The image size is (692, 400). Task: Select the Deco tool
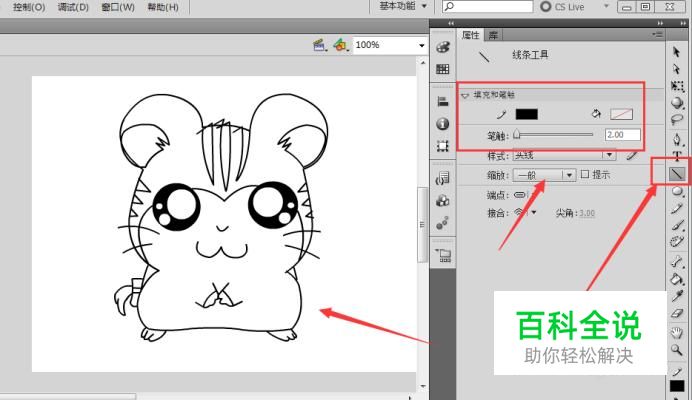pyautogui.click(x=677, y=241)
